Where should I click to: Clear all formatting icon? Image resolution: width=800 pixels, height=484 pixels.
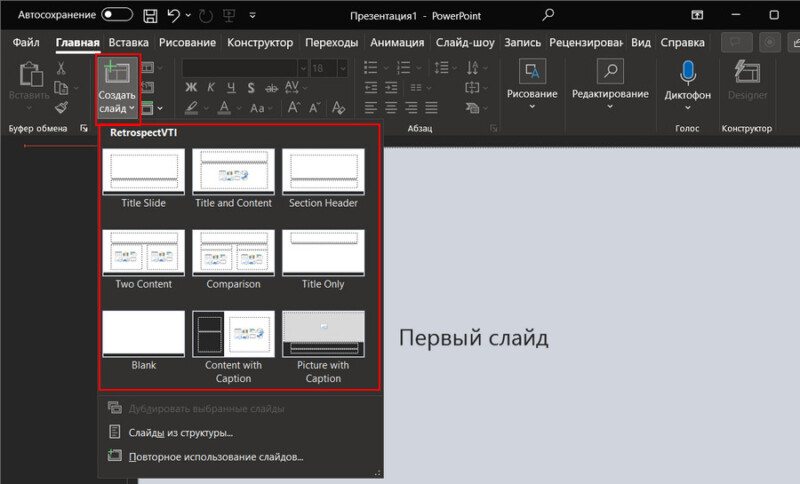(338, 108)
